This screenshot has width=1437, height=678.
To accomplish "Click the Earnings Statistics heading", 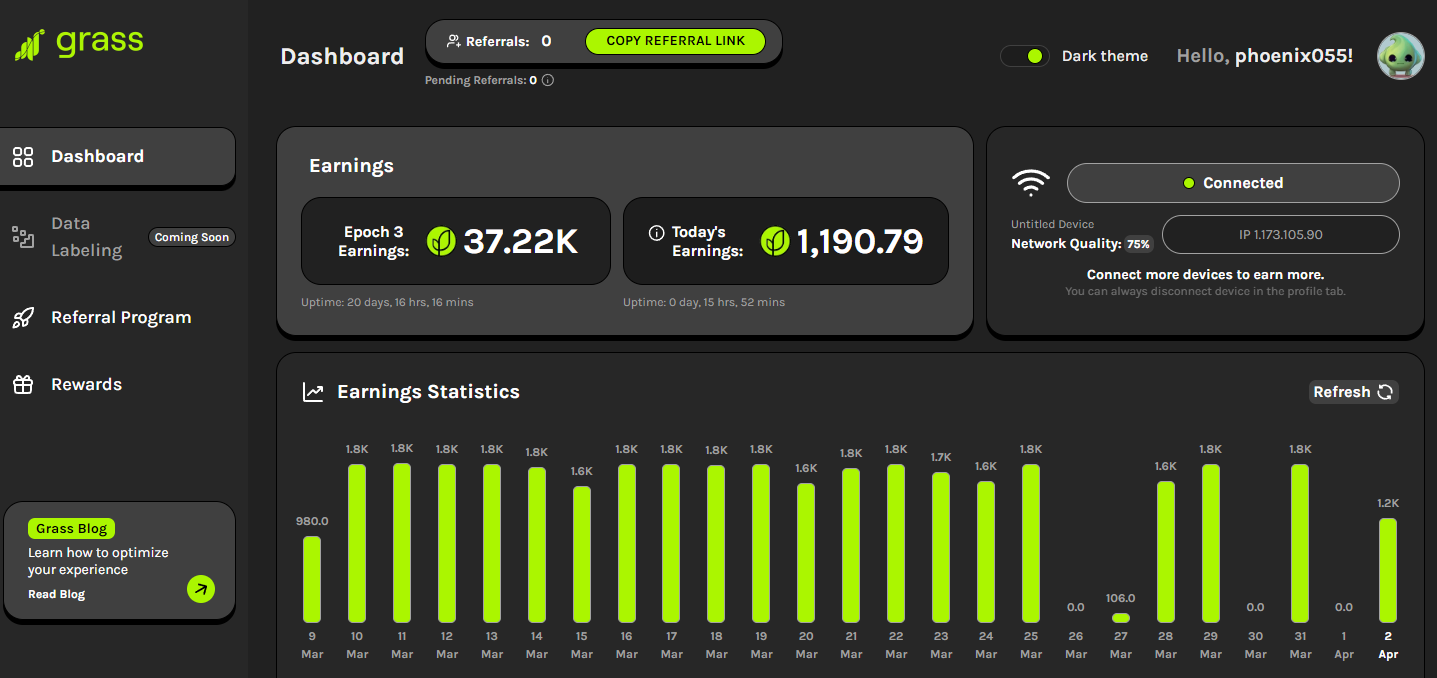I will 428,392.
